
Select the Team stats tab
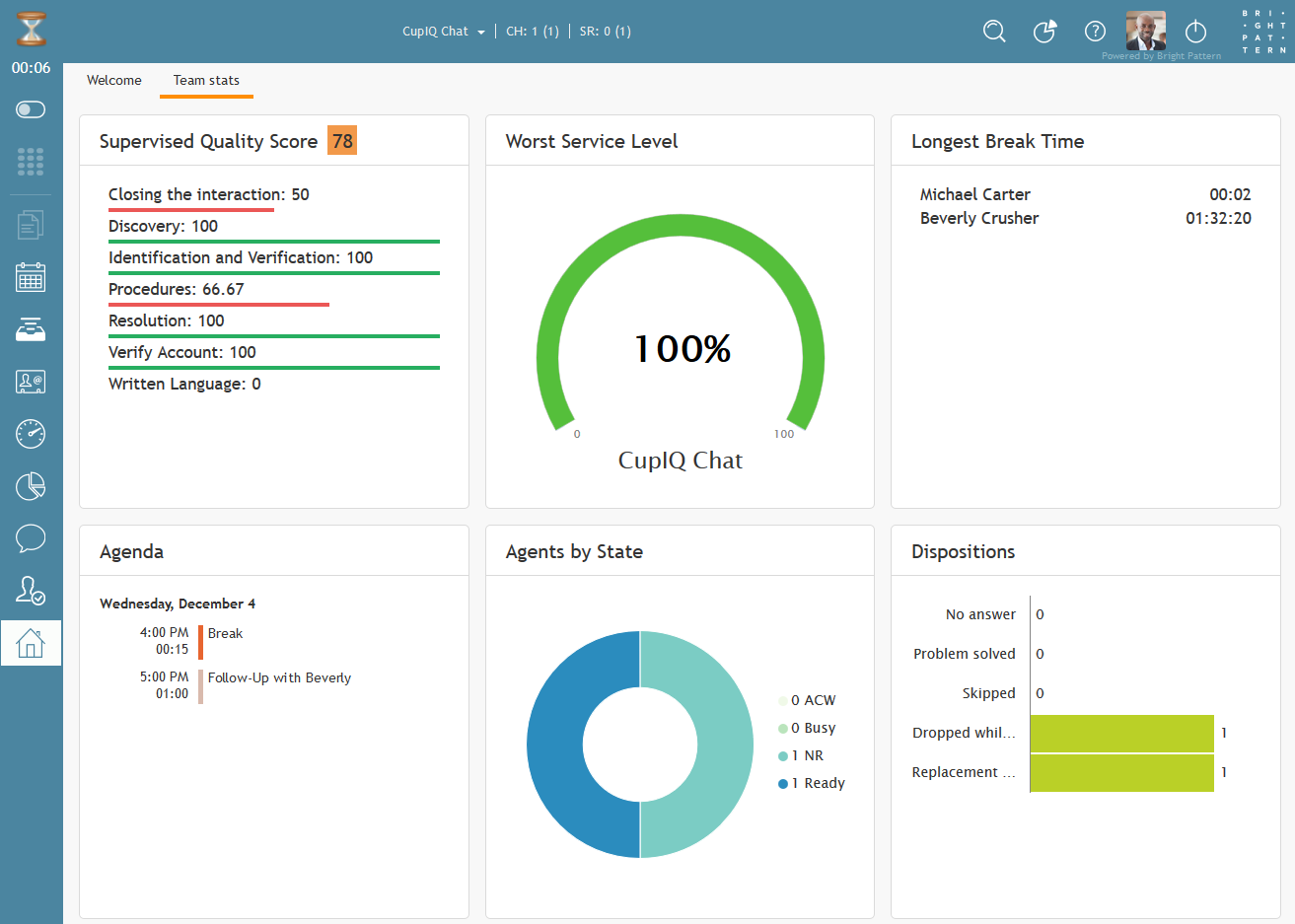tap(206, 81)
